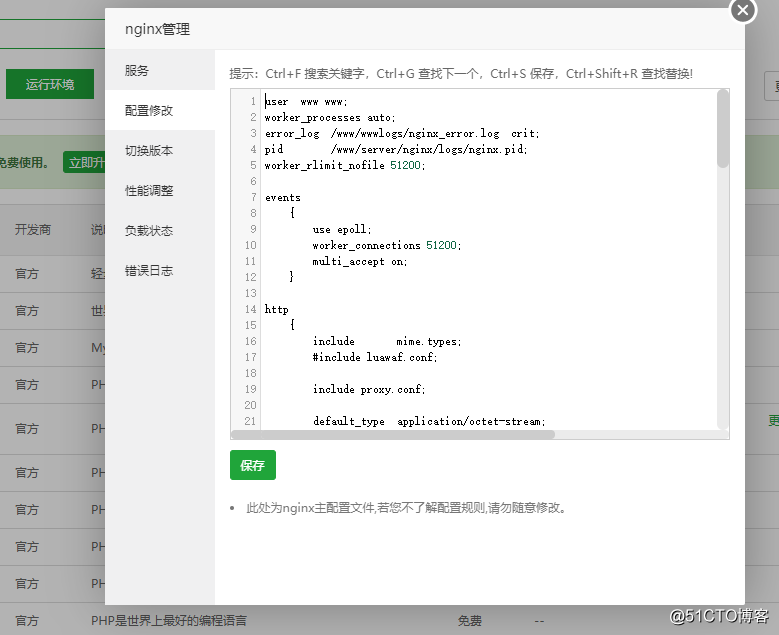
Task: Click line 1 'user www www;'
Action: (306, 102)
